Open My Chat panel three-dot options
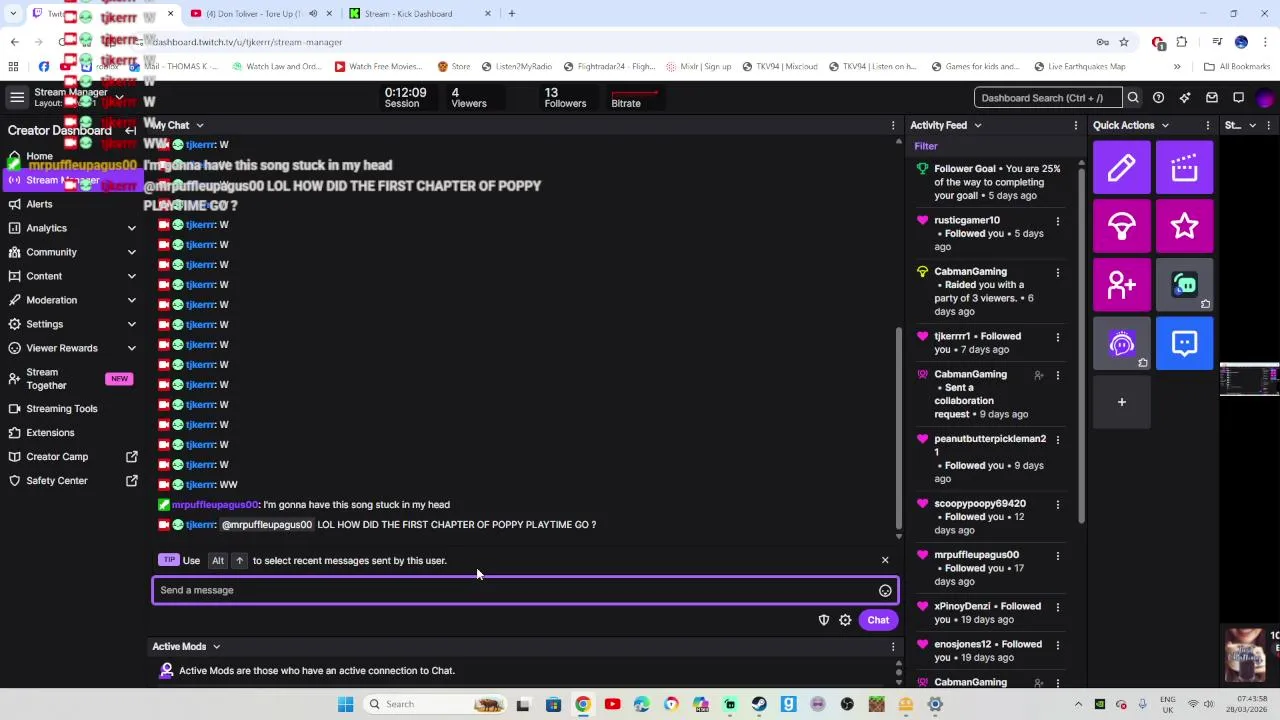The width and height of the screenshot is (1280, 720). point(893,126)
